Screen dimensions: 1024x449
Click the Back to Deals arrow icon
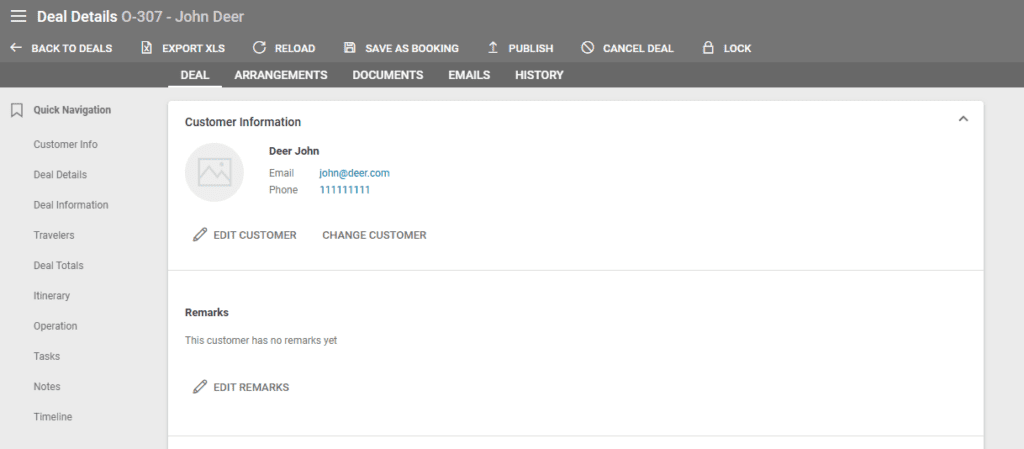(16, 48)
